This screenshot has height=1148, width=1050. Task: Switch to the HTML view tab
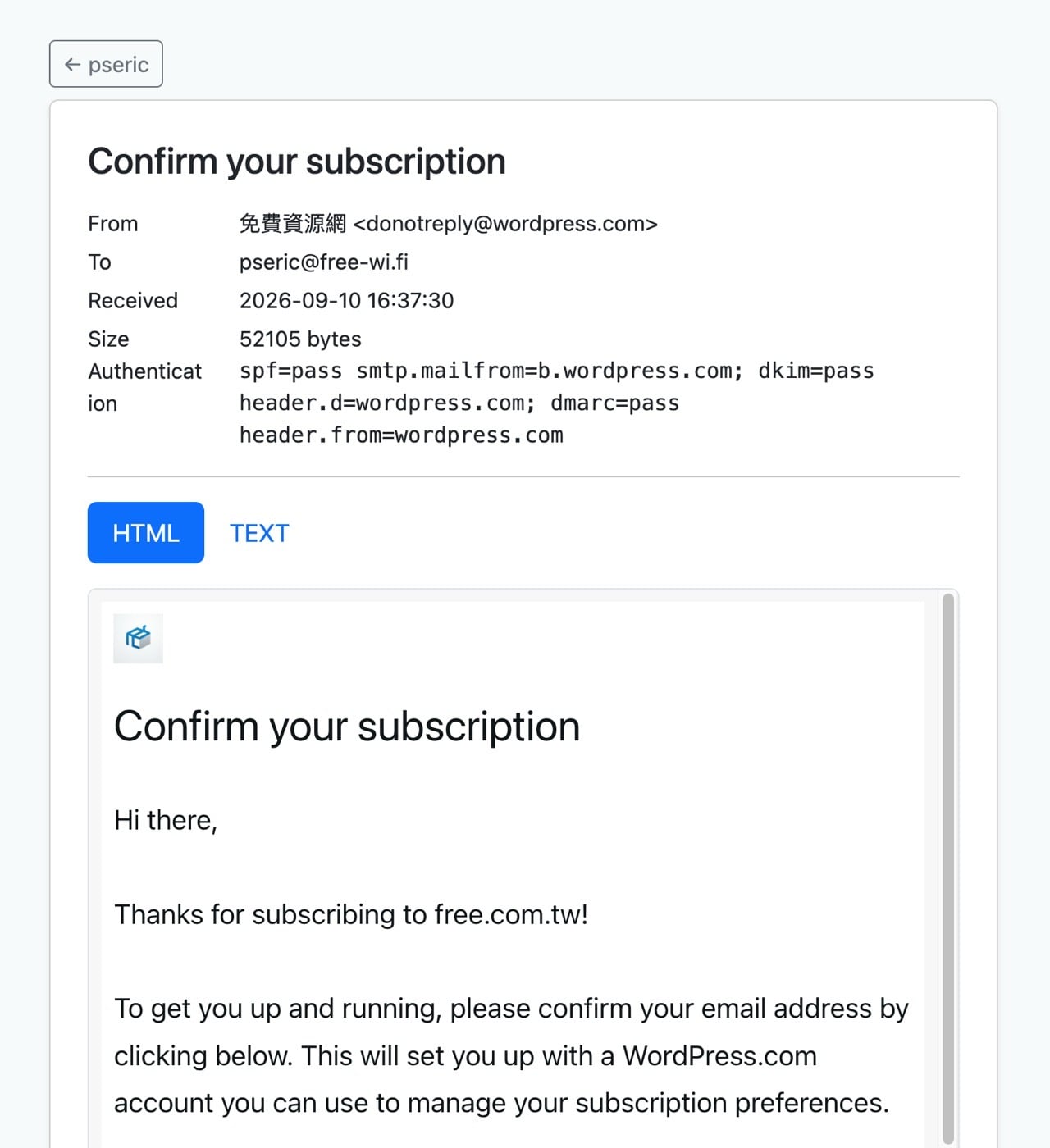tap(146, 533)
